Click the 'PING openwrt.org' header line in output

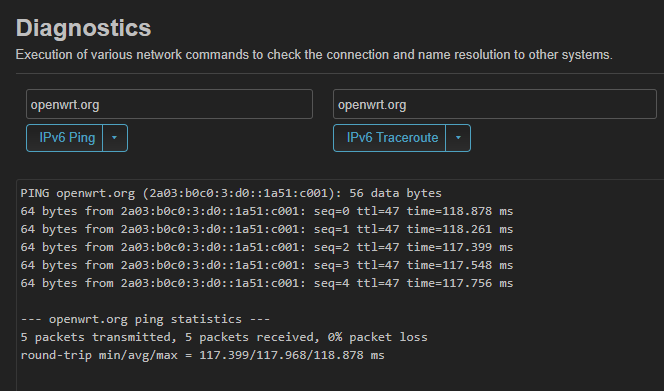(231, 193)
